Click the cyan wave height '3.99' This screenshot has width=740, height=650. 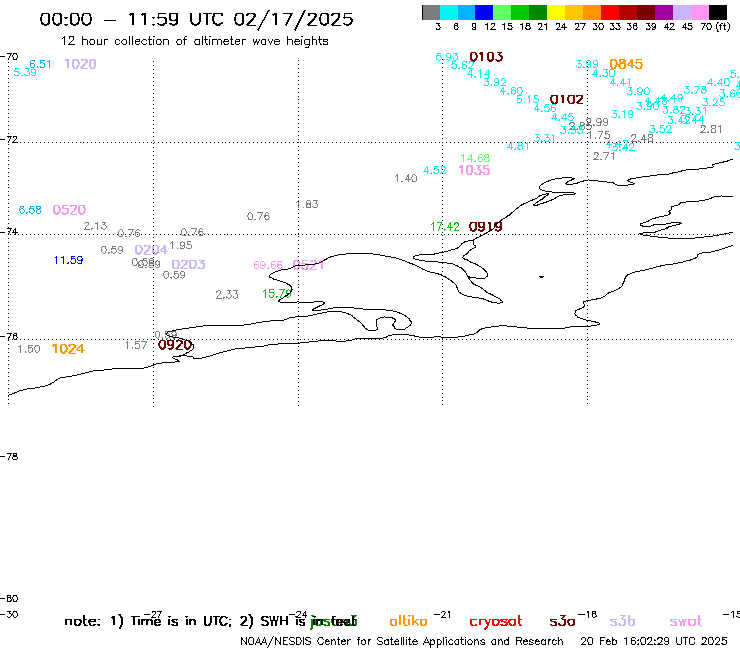click(x=587, y=64)
